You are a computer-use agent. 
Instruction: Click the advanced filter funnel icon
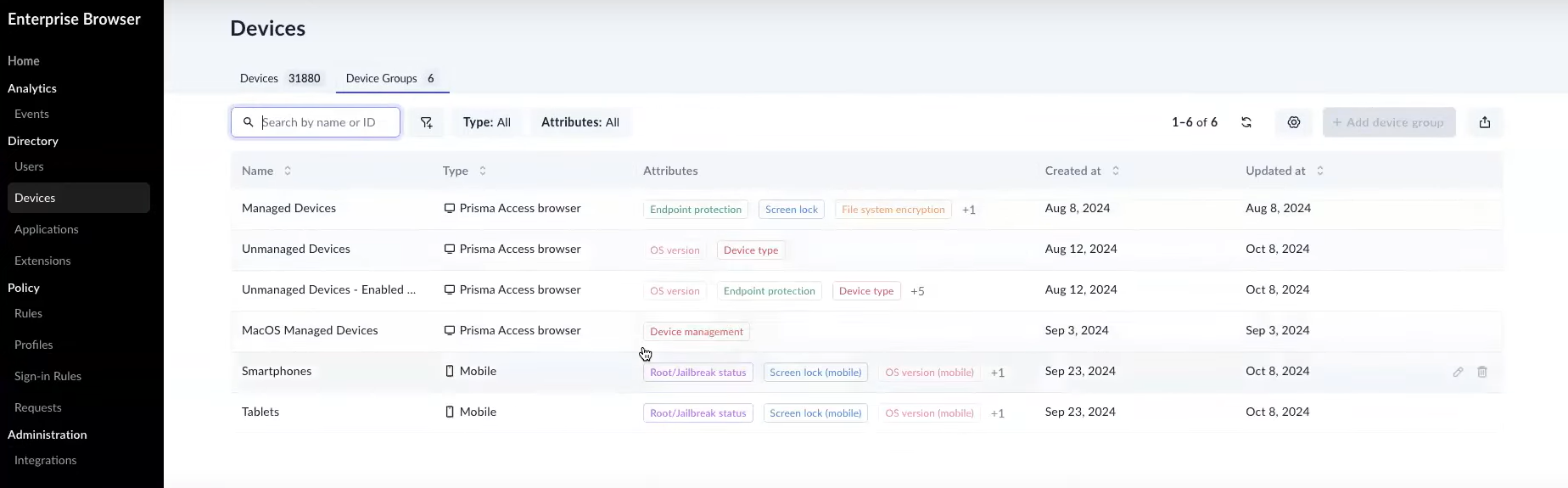pos(427,122)
